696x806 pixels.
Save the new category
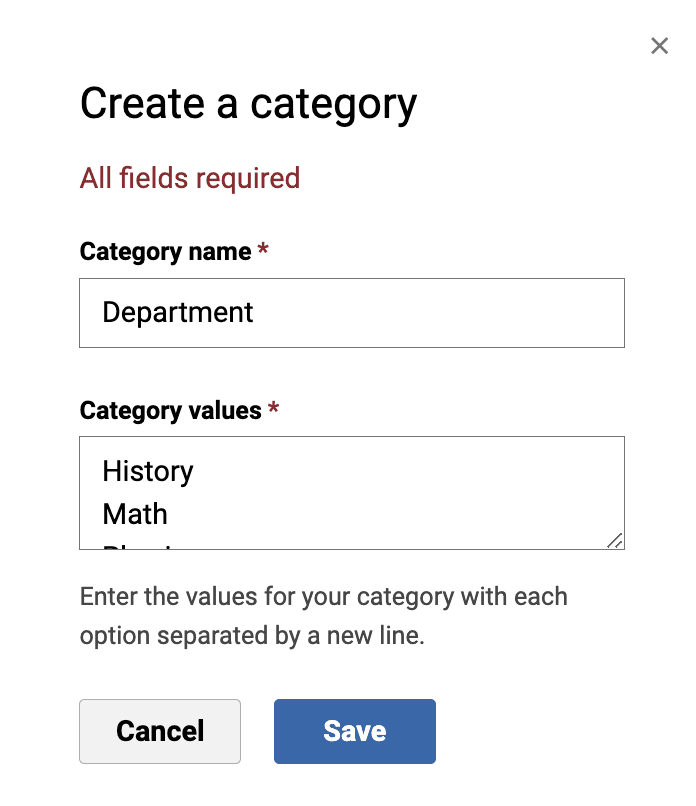point(354,731)
